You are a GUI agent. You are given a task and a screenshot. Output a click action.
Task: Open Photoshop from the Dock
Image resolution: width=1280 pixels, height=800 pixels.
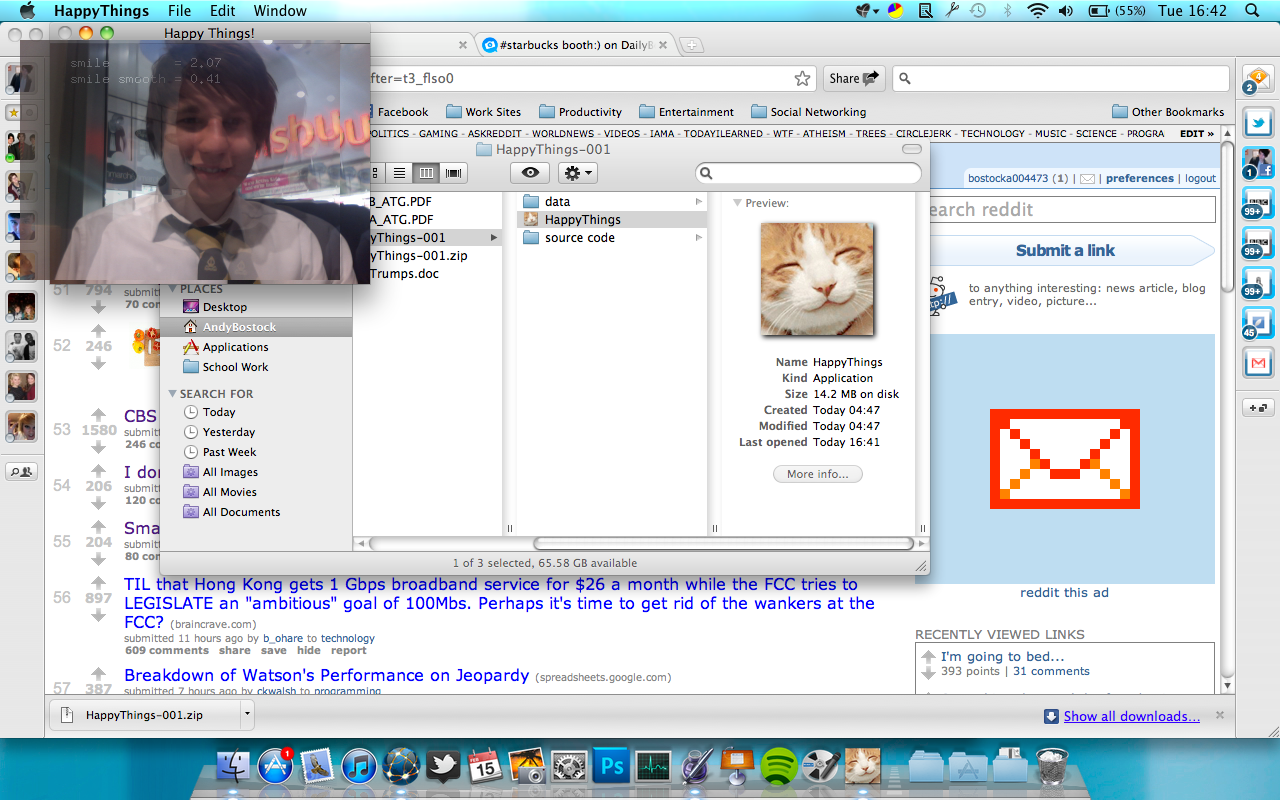(609, 767)
